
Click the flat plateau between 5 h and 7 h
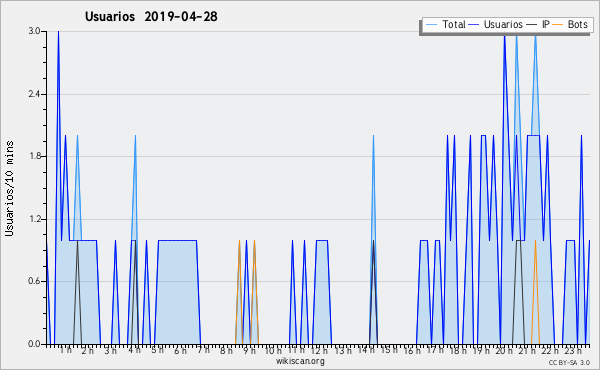tap(177, 240)
